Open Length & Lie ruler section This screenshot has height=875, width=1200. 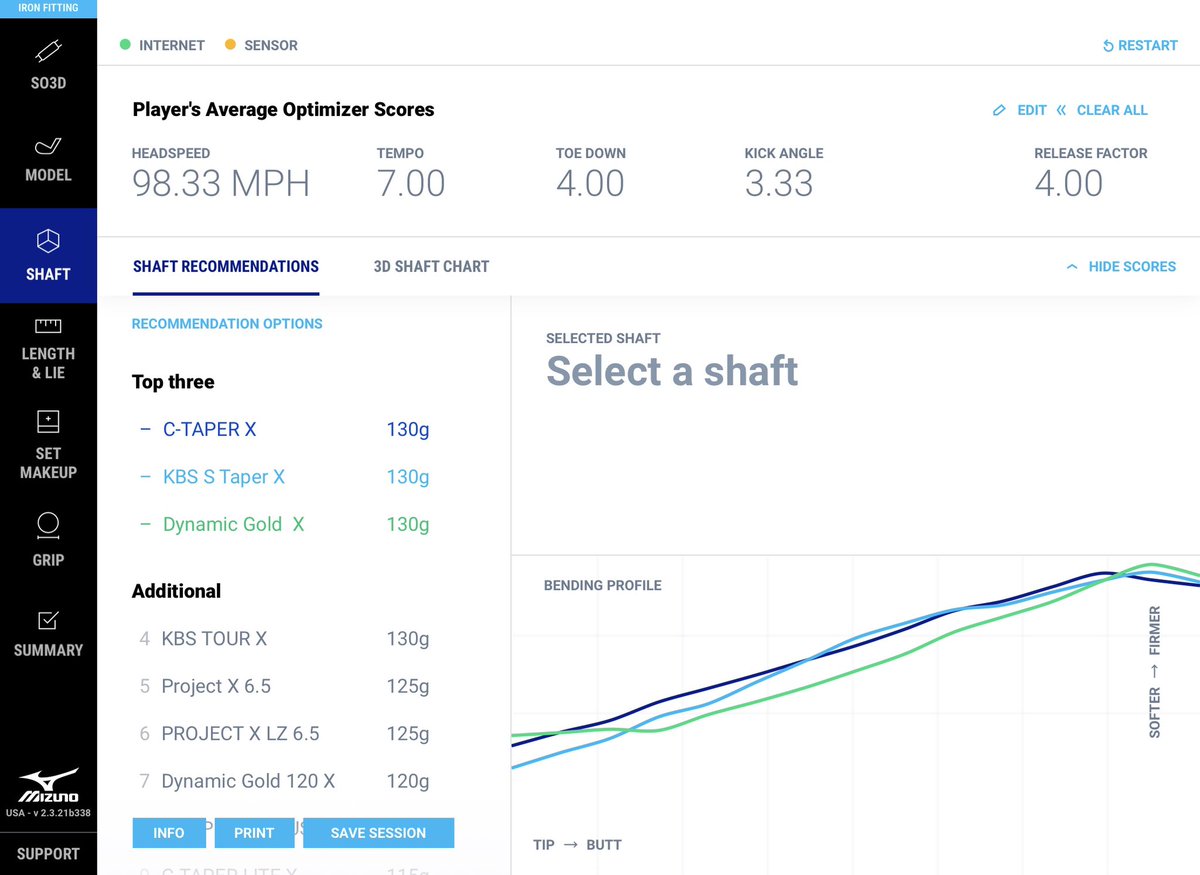coord(48,348)
